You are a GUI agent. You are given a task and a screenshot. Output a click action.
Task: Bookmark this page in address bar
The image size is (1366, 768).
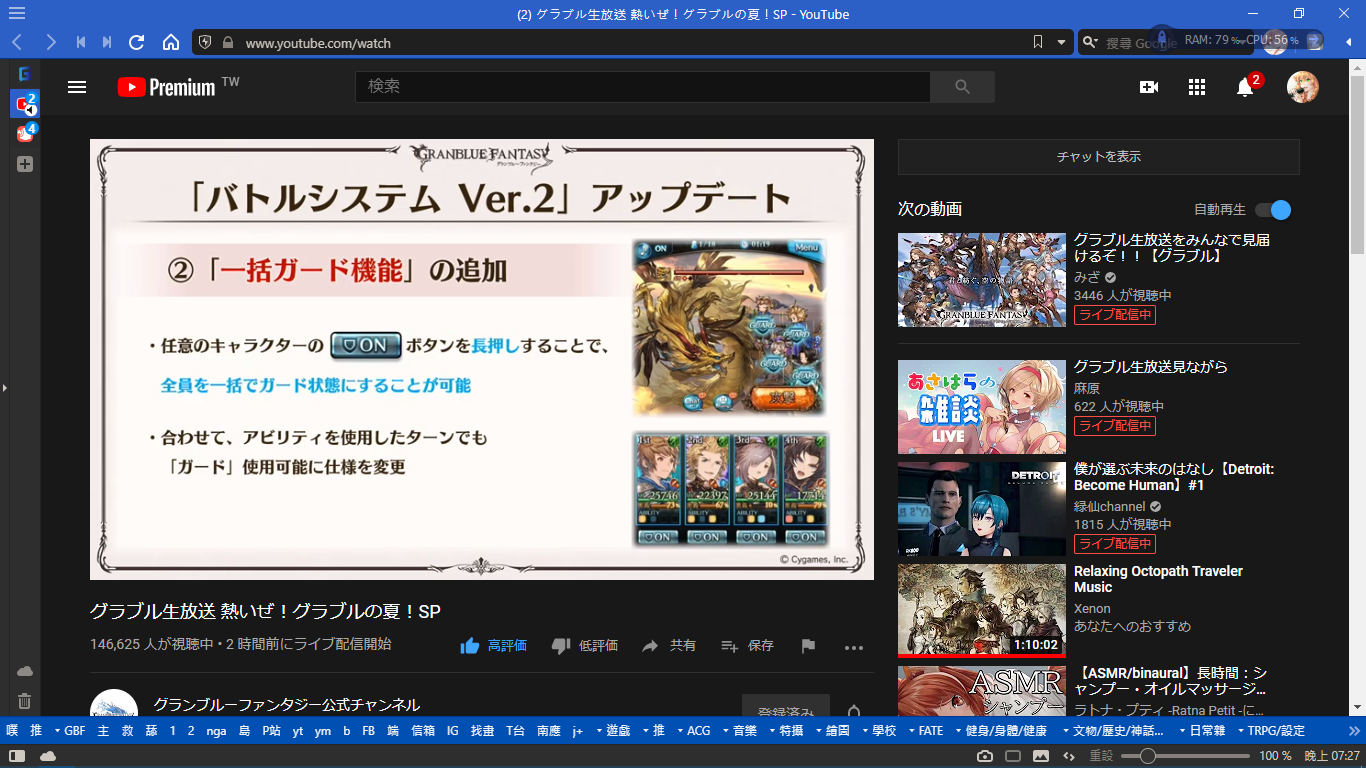click(1038, 42)
